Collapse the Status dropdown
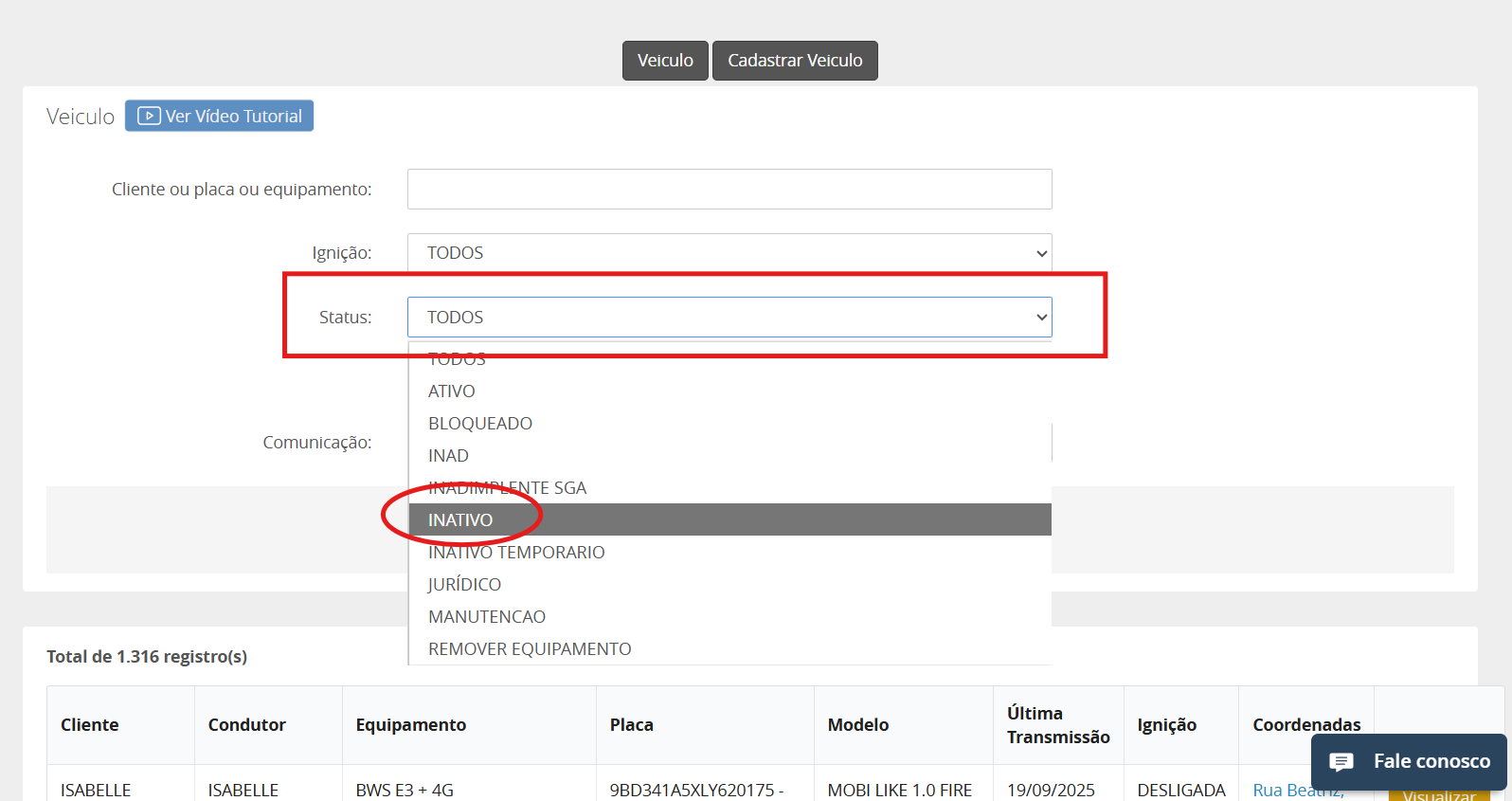The height and width of the screenshot is (801, 1512). tap(729, 318)
